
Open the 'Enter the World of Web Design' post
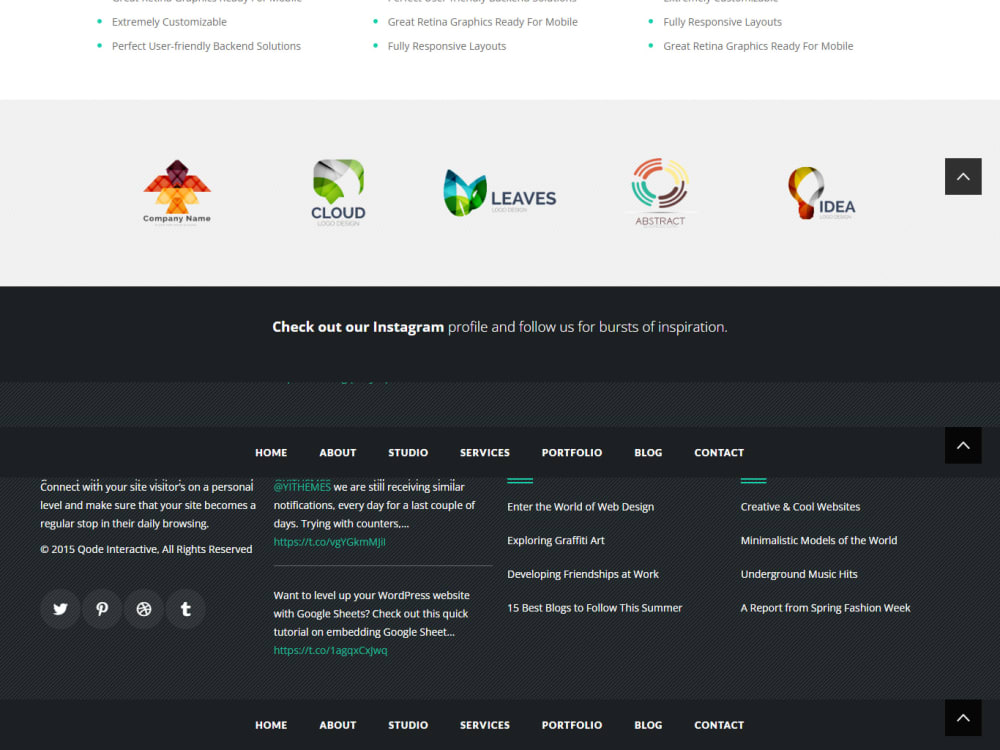pos(580,506)
